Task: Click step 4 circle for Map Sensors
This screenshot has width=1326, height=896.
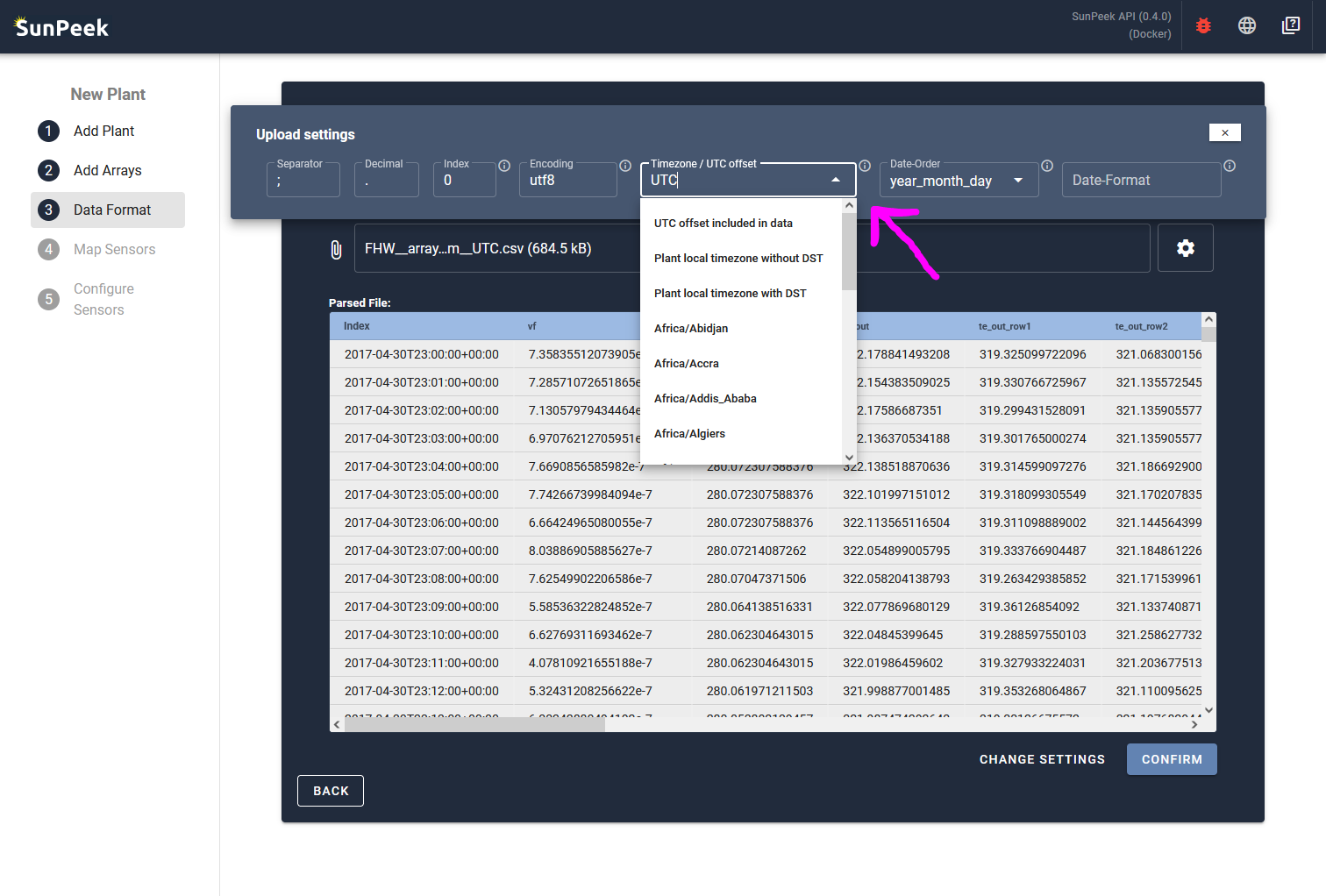Action: 48,249
